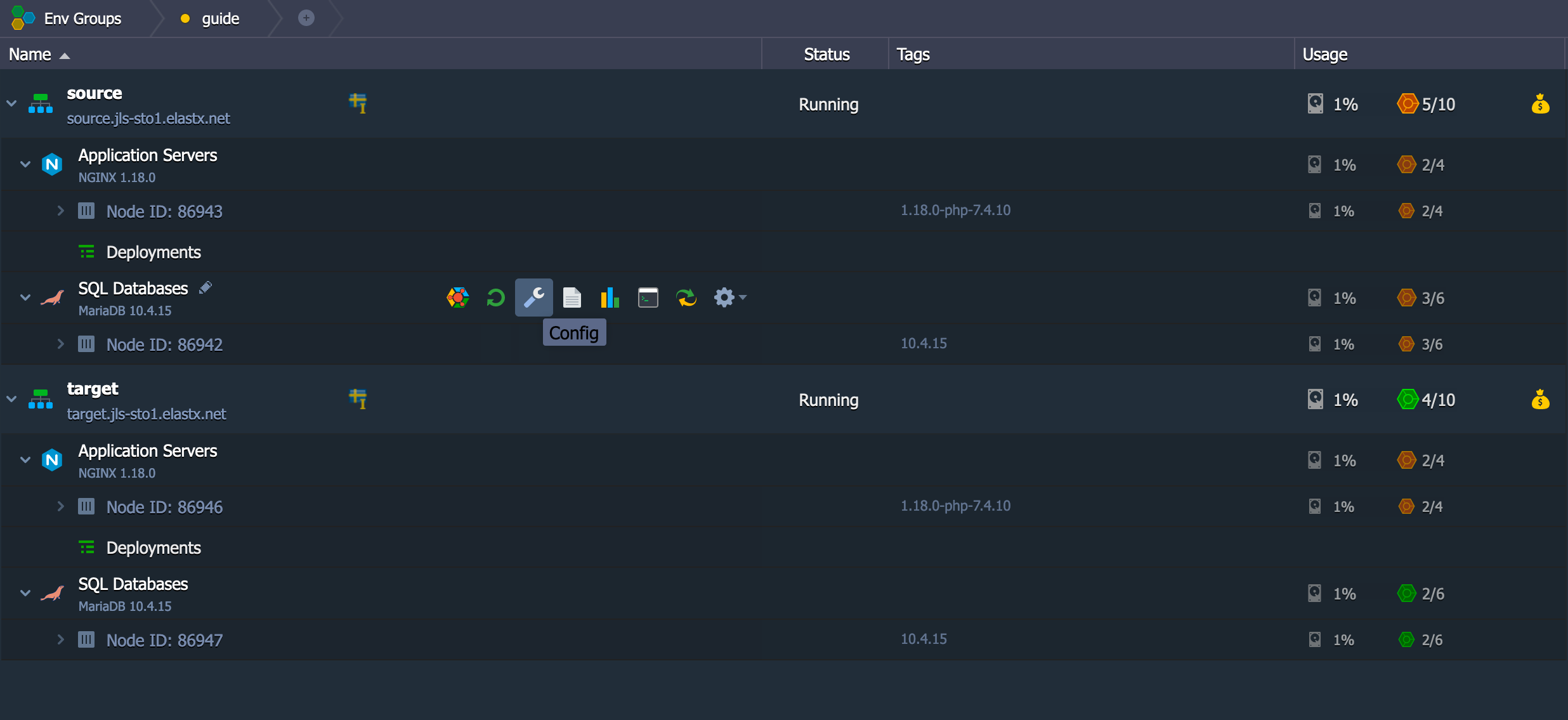Click the green Restart Nodes icon
Viewport: 1568px width, 720px height.
point(495,298)
